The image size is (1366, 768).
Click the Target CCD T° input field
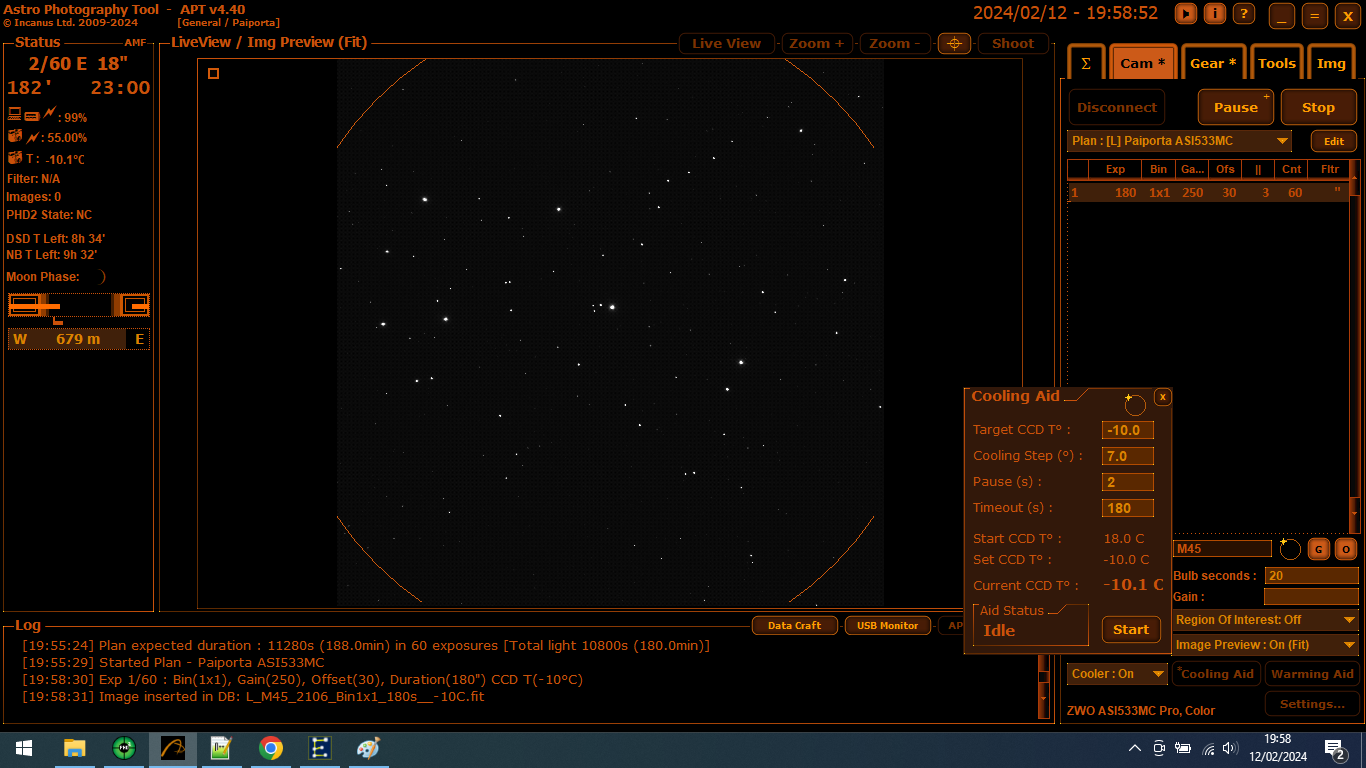1128,430
